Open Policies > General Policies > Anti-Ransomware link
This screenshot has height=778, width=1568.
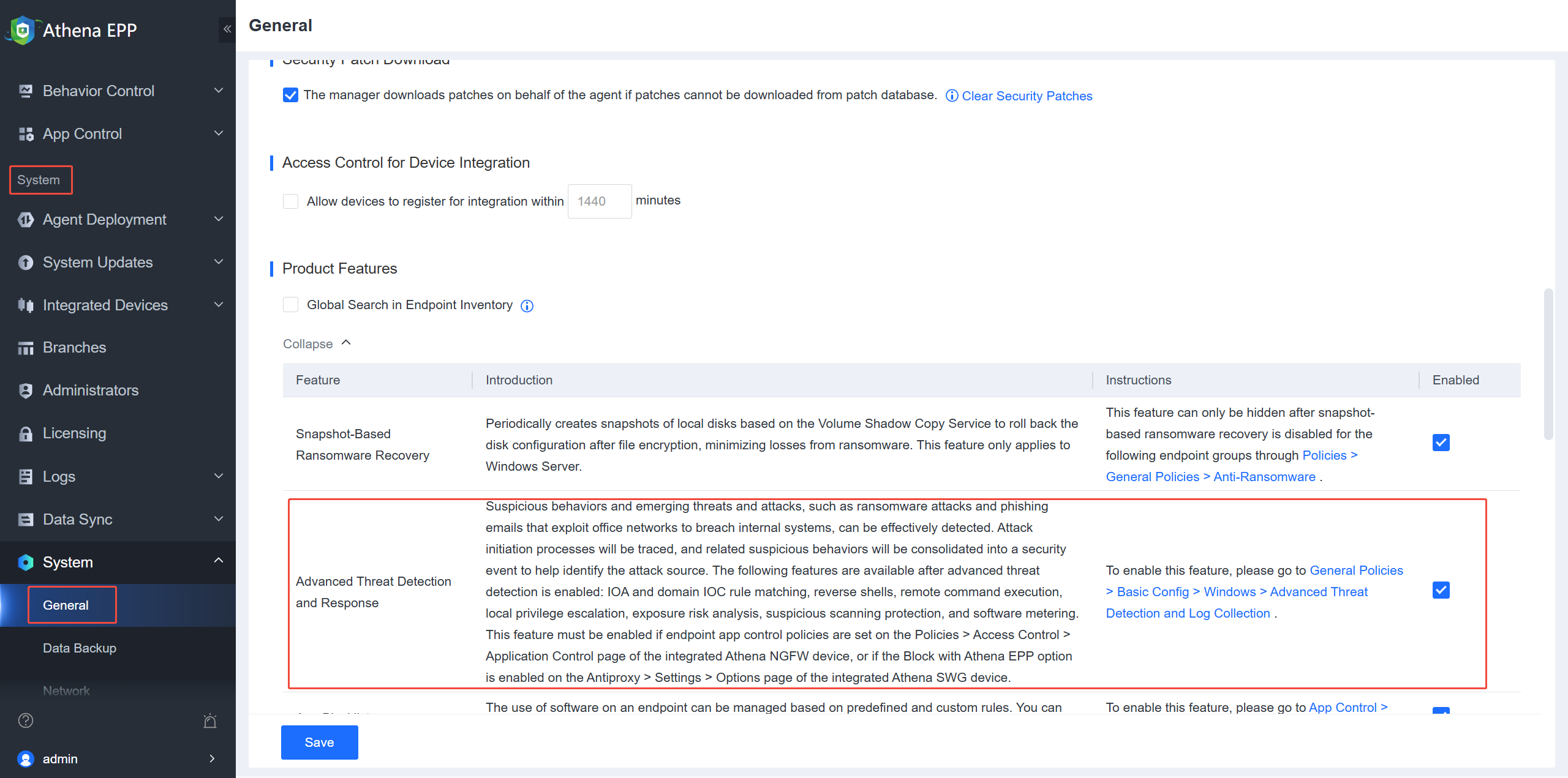pyautogui.click(x=1232, y=466)
